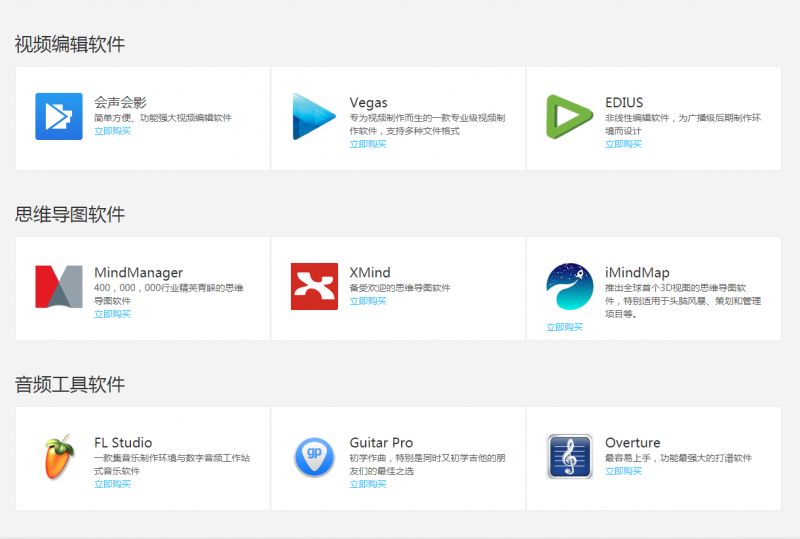The height and width of the screenshot is (539, 800).
Task: Click the Overture product title
Action: click(x=633, y=443)
